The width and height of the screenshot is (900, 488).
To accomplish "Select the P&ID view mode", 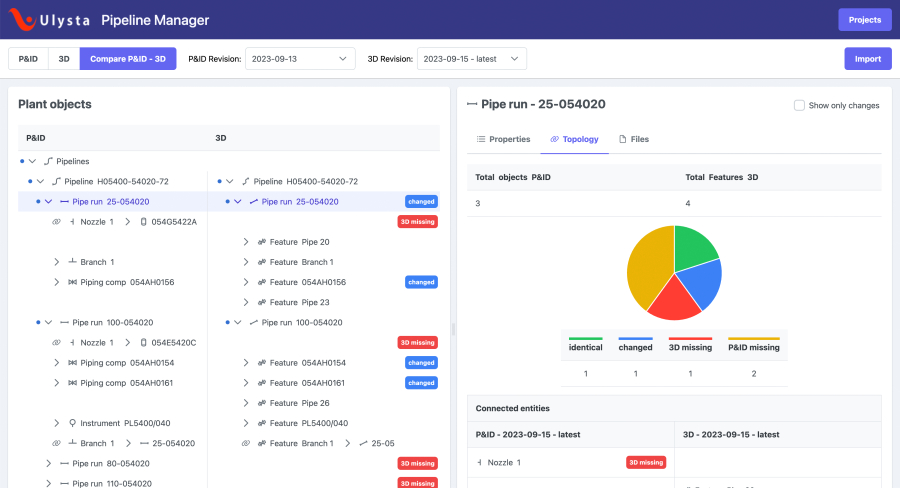I will [x=29, y=59].
